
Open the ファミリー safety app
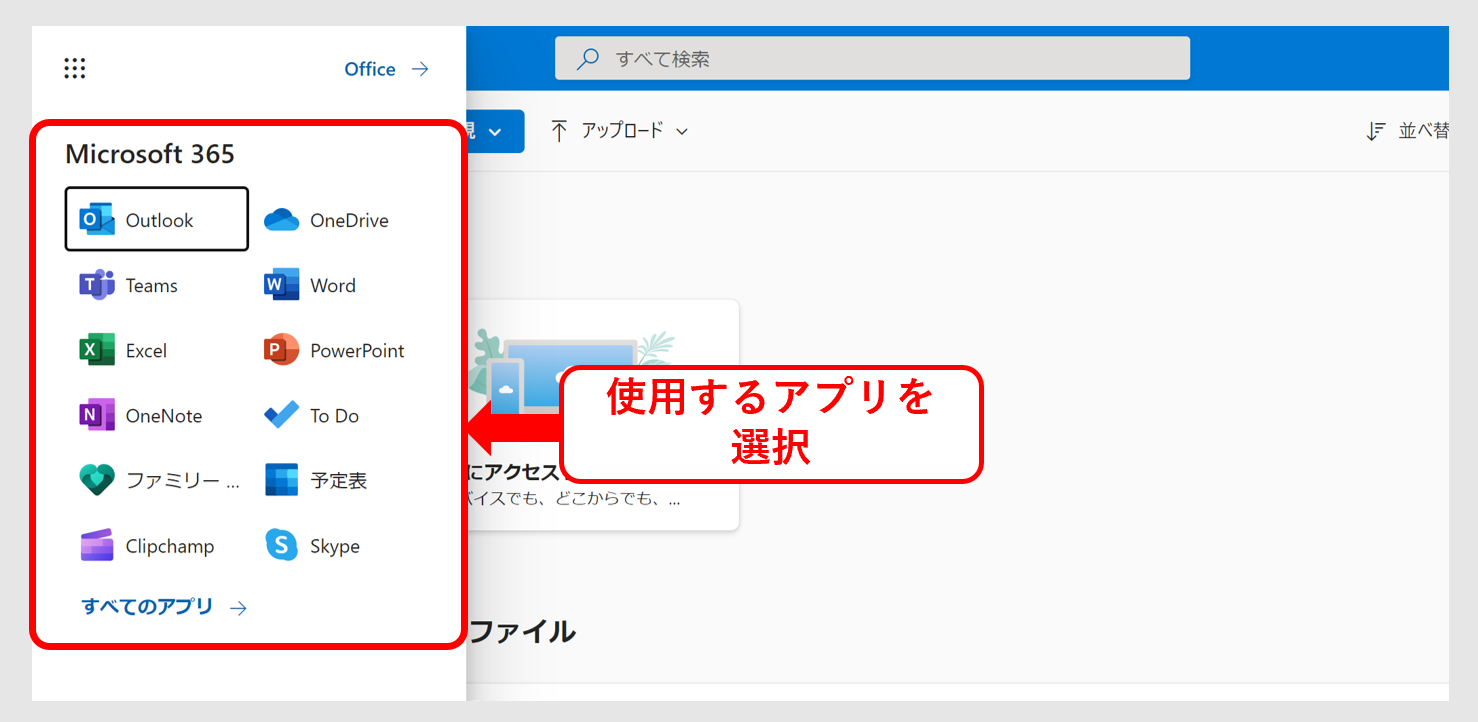pyautogui.click(x=160, y=480)
